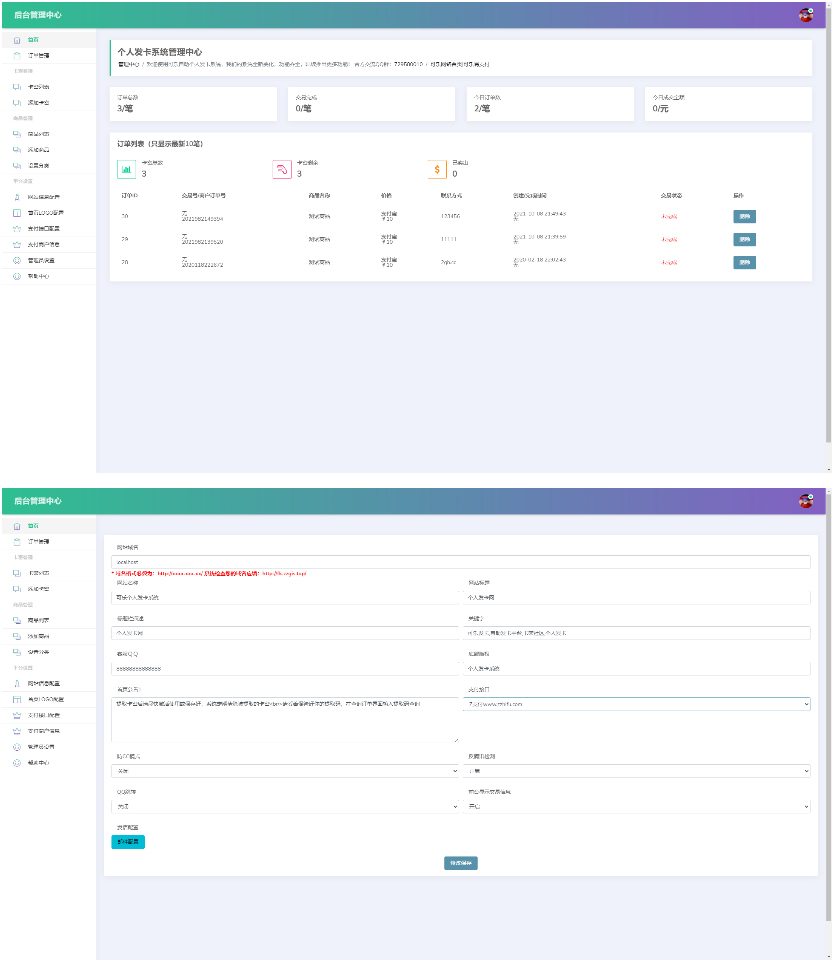This screenshot has height=969, width=834.
Task: Click the 首页LOGO配置 icon on settings page sidebar
Action: [17, 699]
